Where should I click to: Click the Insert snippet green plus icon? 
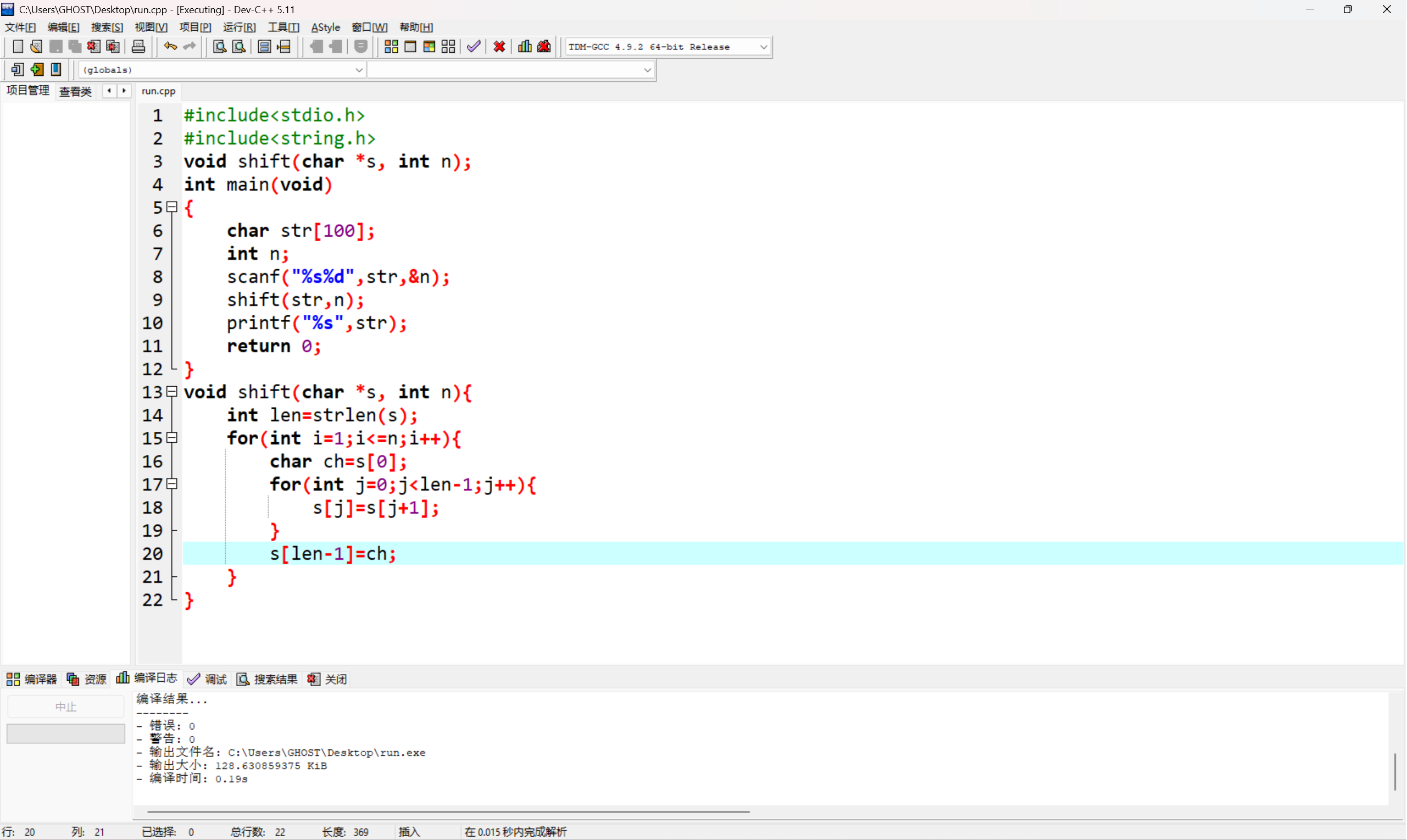[x=37, y=70]
